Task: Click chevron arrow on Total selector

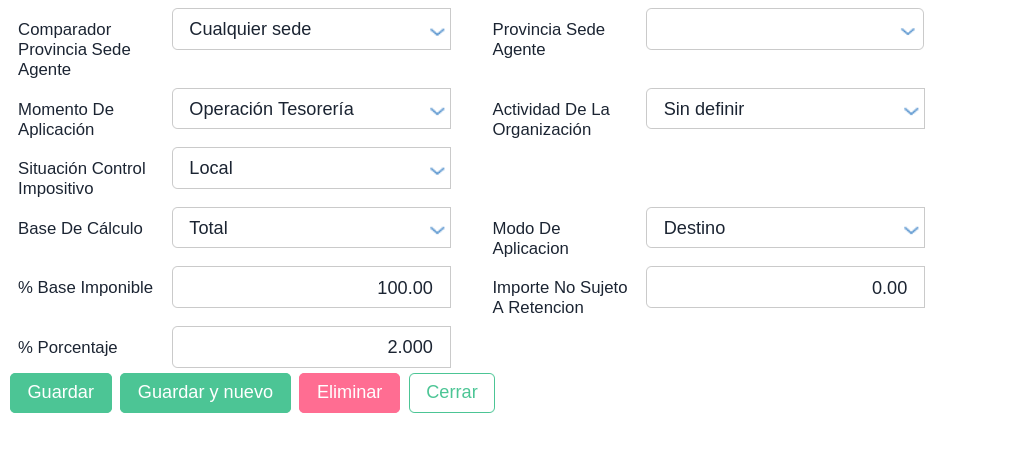Action: pyautogui.click(x=437, y=230)
